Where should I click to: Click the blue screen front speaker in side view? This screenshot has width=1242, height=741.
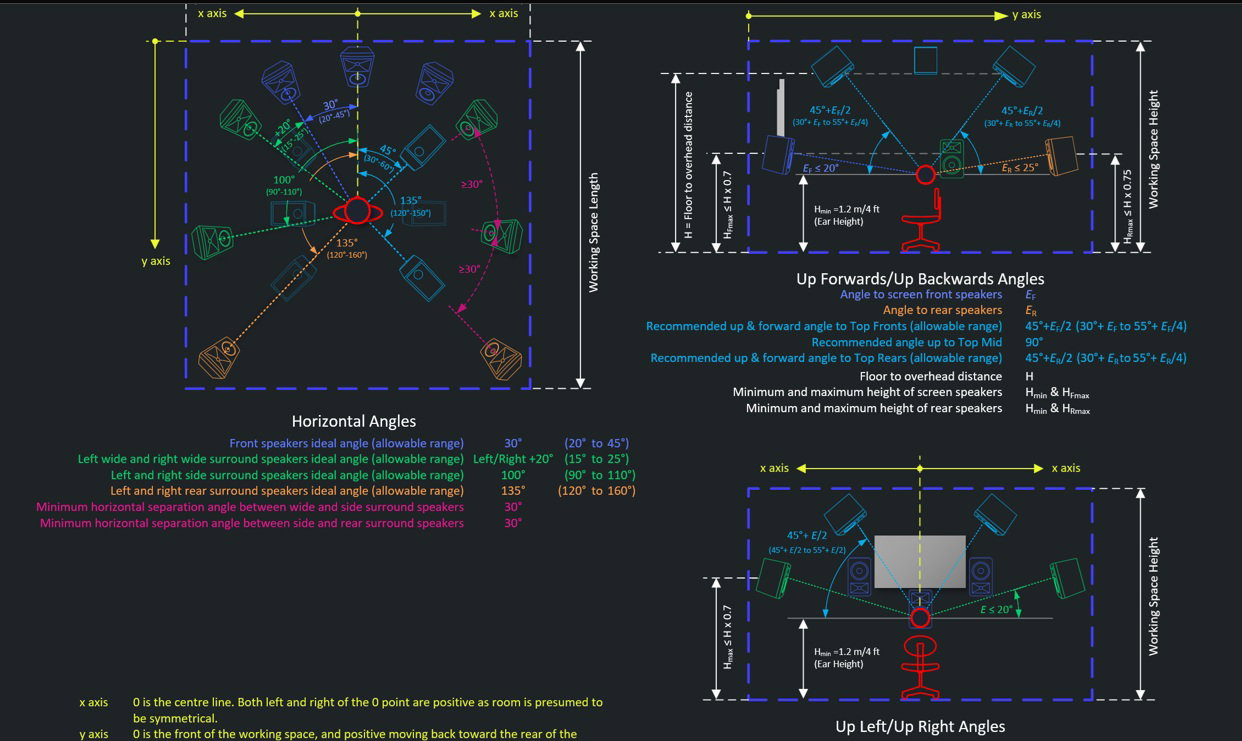point(779,155)
